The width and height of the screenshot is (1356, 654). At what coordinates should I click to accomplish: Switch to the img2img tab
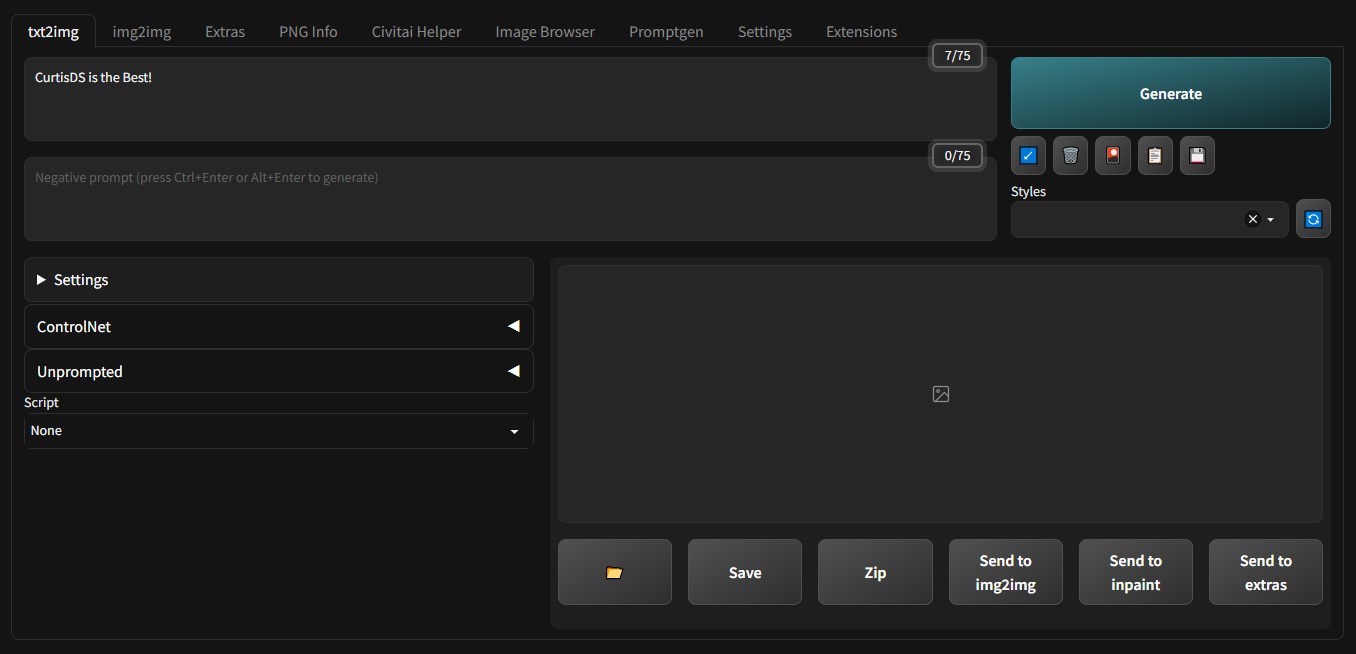click(x=142, y=31)
